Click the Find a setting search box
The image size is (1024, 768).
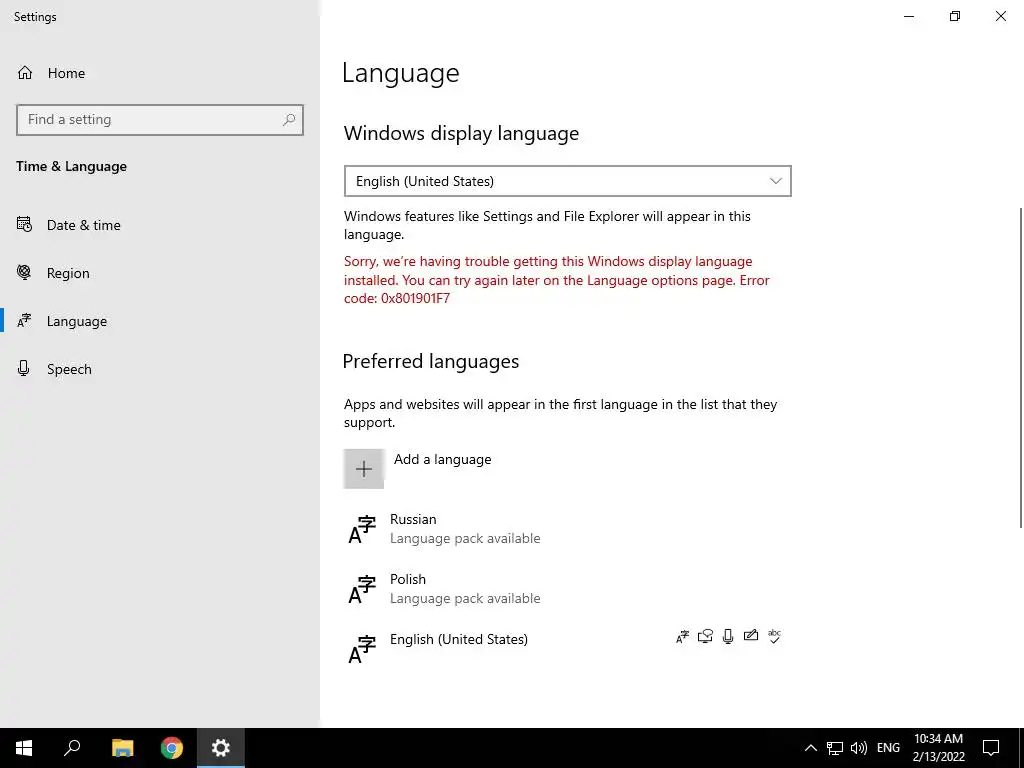(x=160, y=120)
